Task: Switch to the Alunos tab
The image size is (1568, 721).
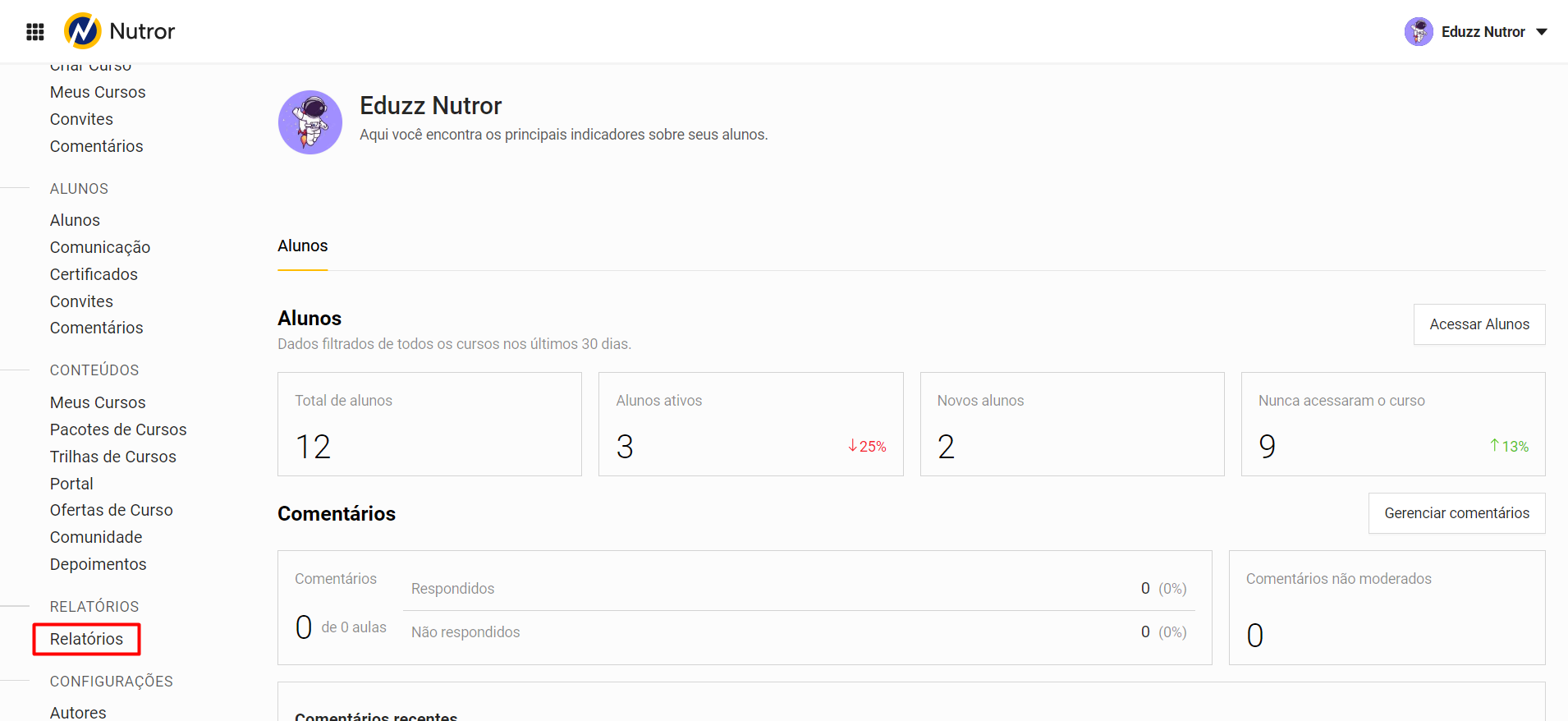Action: tap(302, 246)
